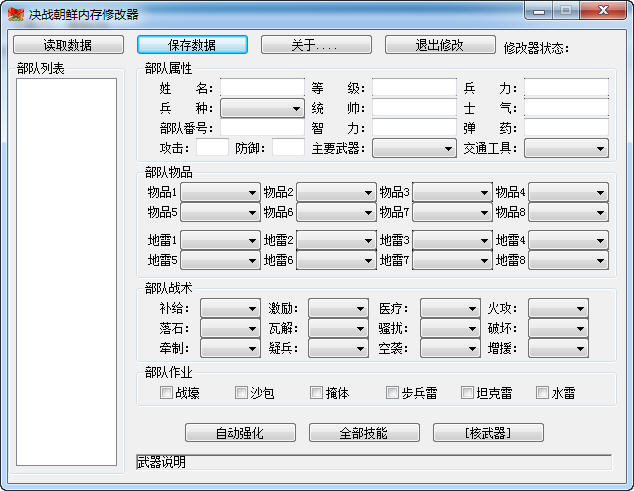Click into the 兵力 field
Viewport: 634px width, 491px height.
pyautogui.click(x=566, y=88)
